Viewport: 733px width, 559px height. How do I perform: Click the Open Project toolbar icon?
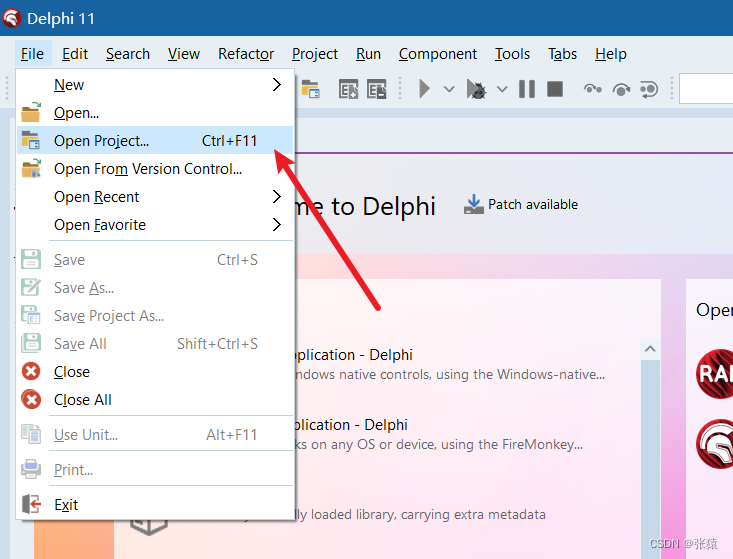click(310, 89)
